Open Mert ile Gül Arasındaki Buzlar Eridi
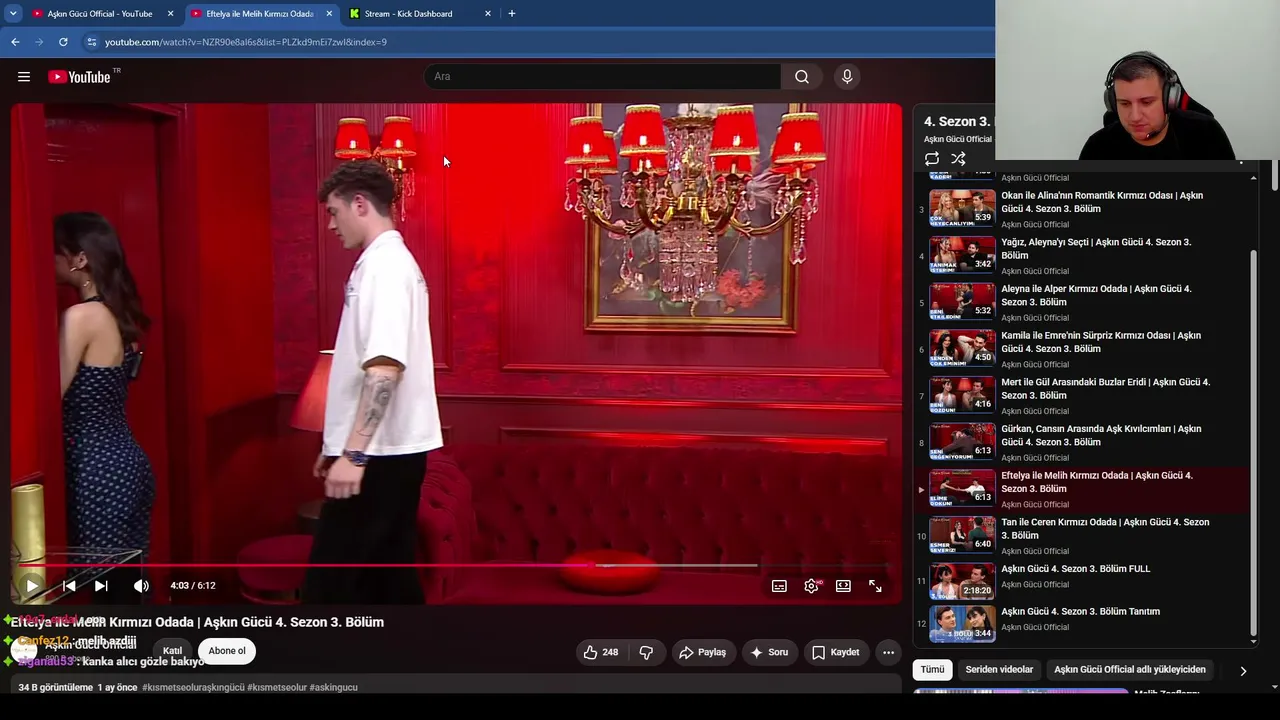 (x=1105, y=389)
